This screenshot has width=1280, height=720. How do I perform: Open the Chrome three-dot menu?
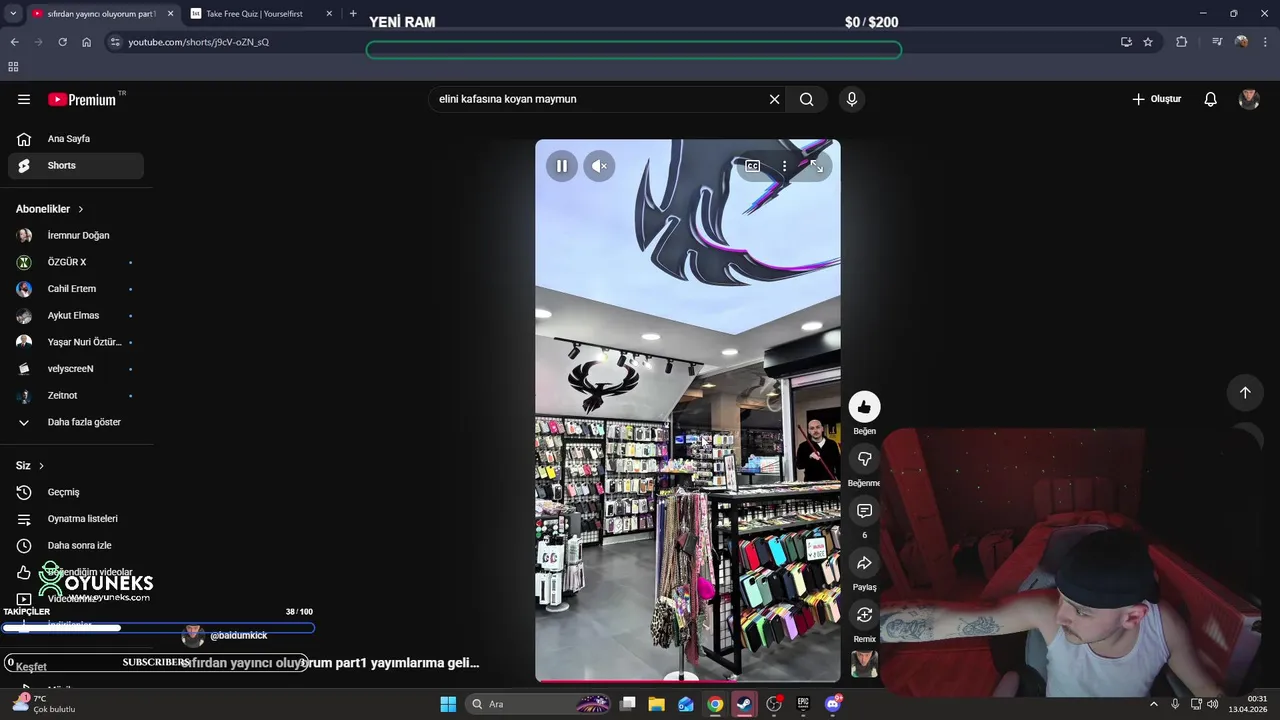click(x=1266, y=42)
